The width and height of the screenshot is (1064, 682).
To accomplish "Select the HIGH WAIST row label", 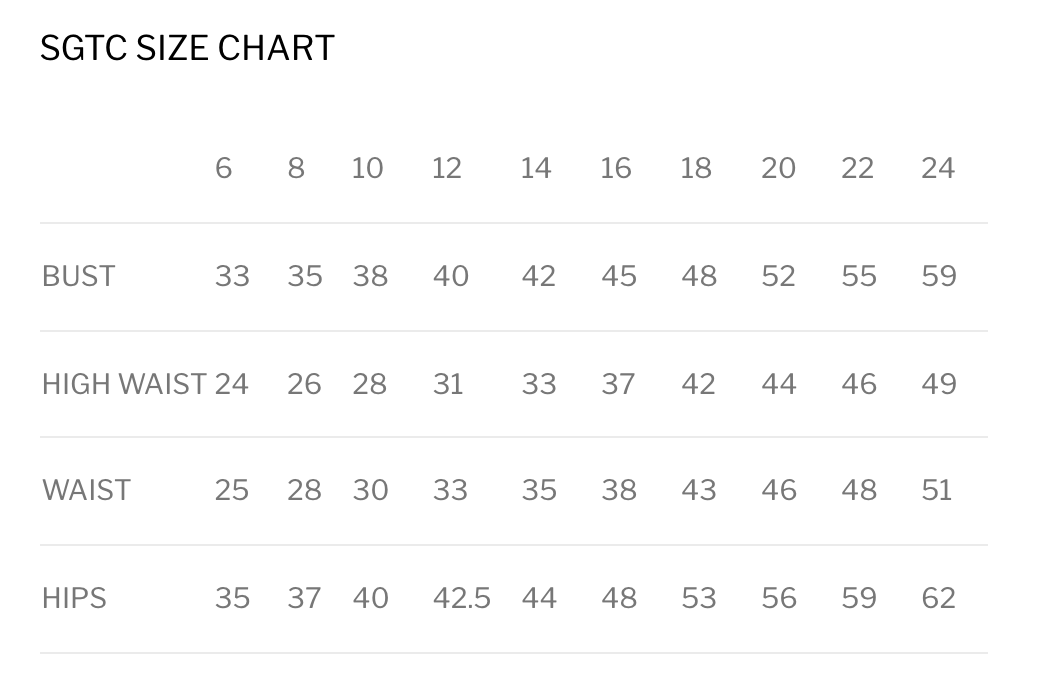I will [x=124, y=384].
